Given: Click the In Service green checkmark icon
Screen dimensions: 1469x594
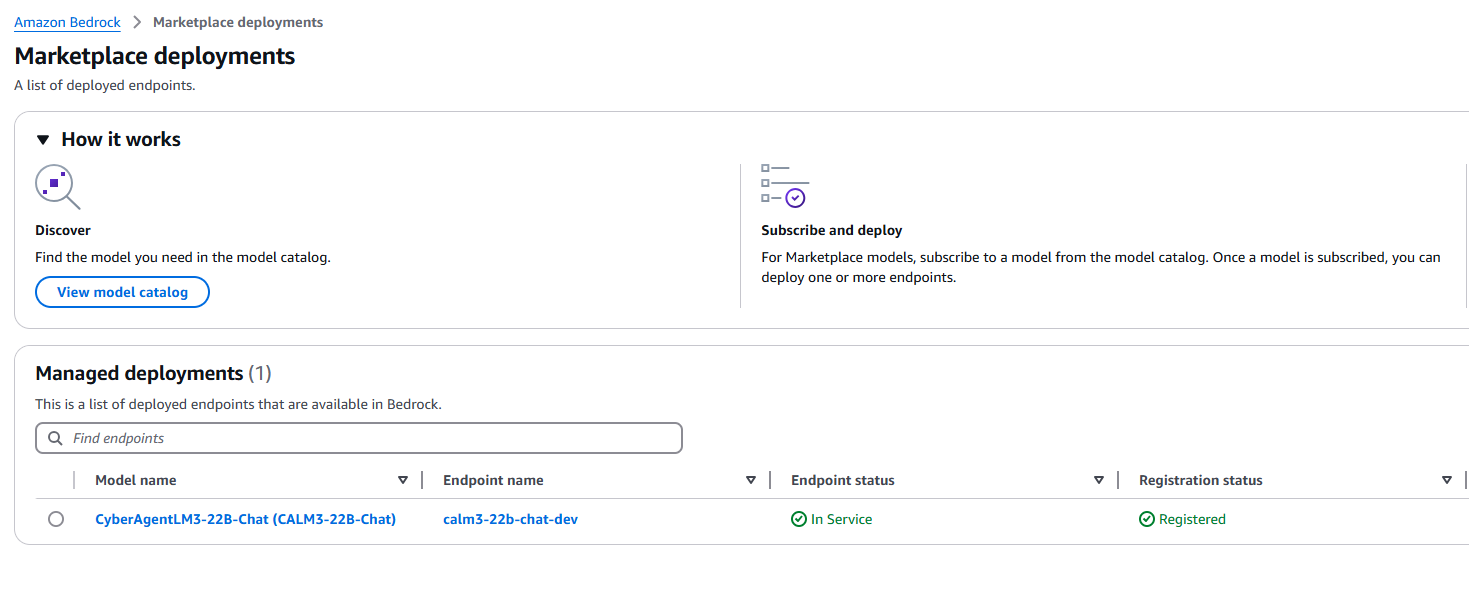Looking at the screenshot, I should click(798, 519).
